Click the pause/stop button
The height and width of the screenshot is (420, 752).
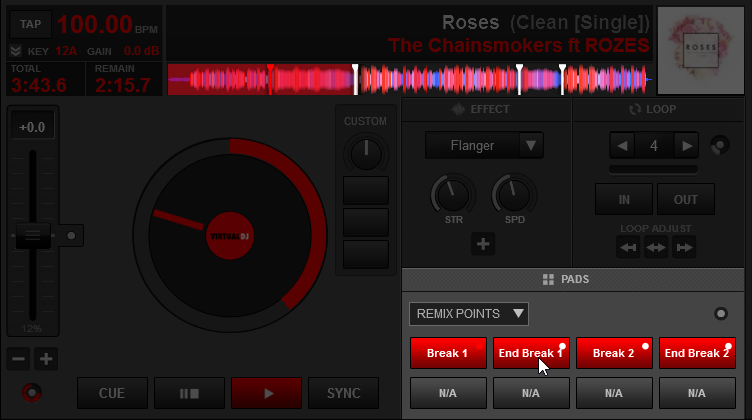(x=189, y=393)
